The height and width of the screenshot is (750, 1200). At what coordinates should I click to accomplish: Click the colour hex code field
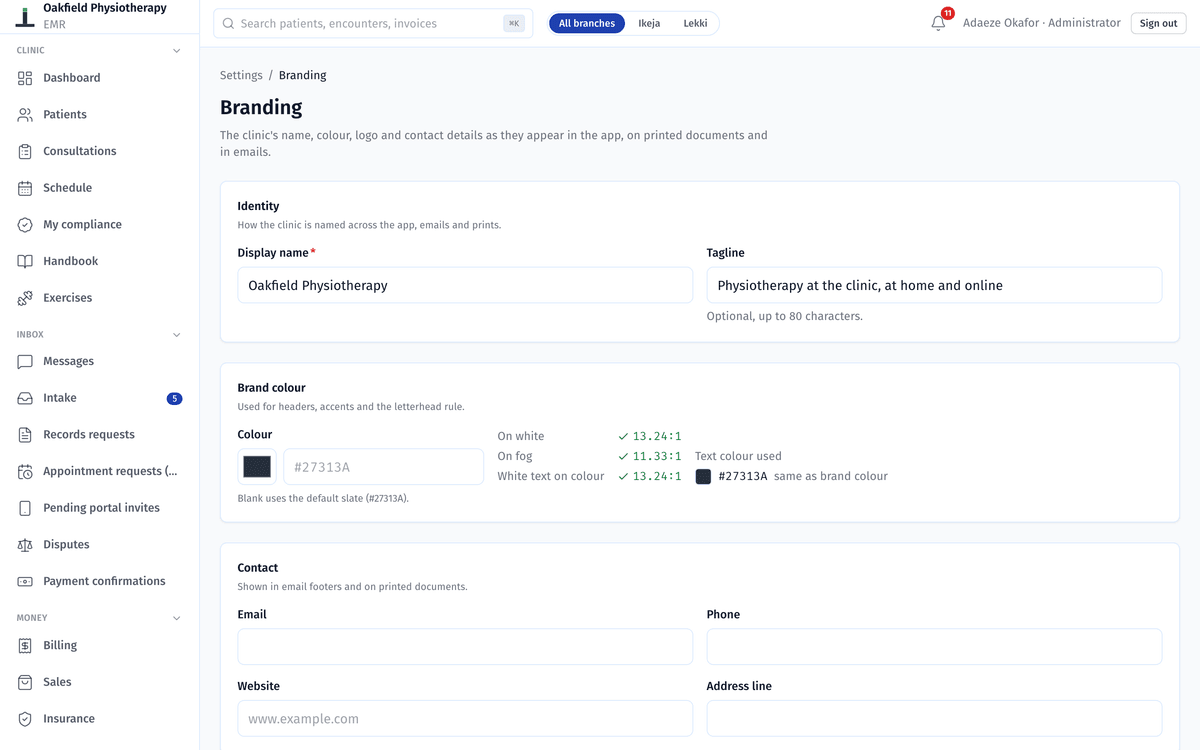point(384,467)
